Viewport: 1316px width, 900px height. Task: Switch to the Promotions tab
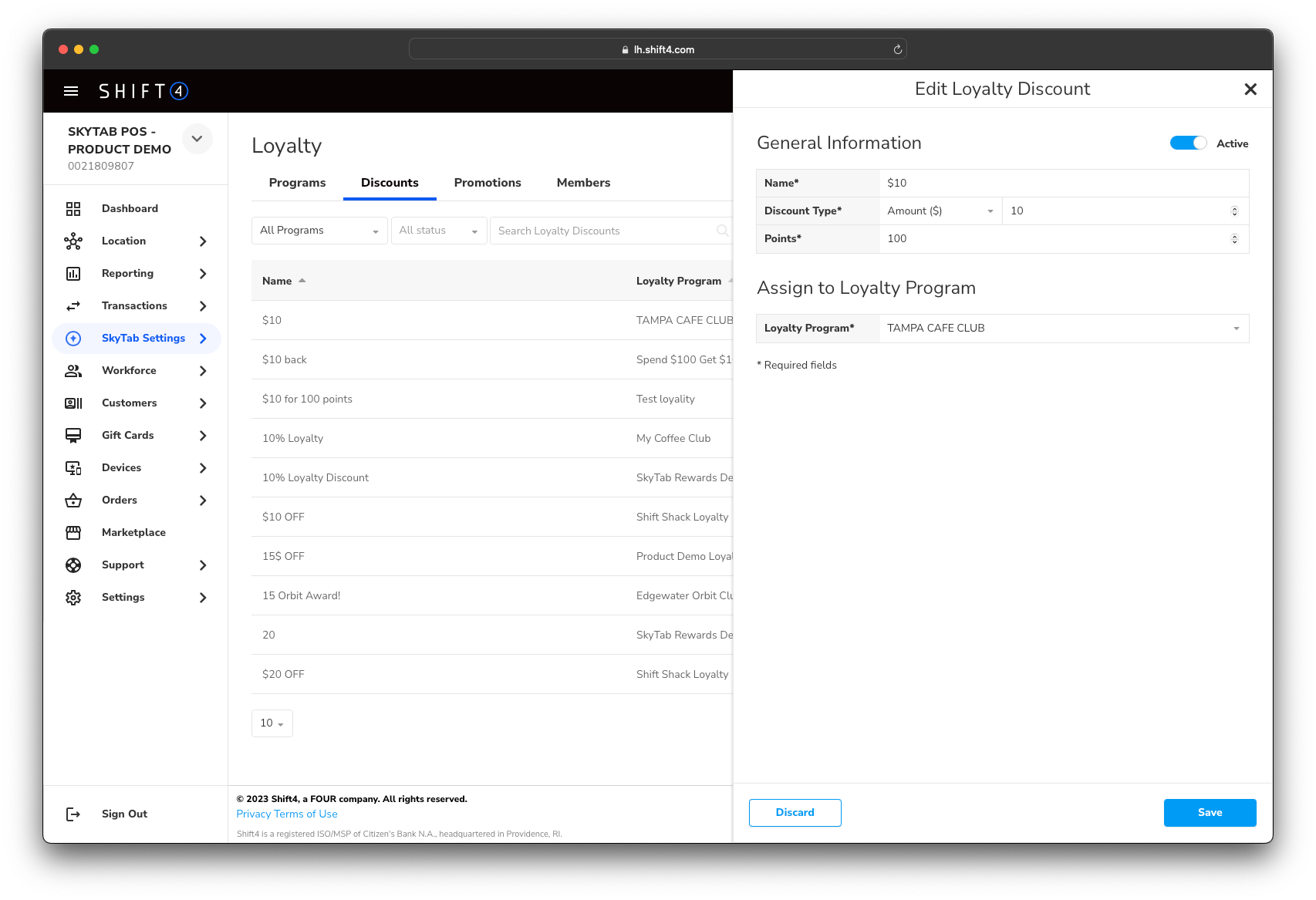tap(488, 183)
